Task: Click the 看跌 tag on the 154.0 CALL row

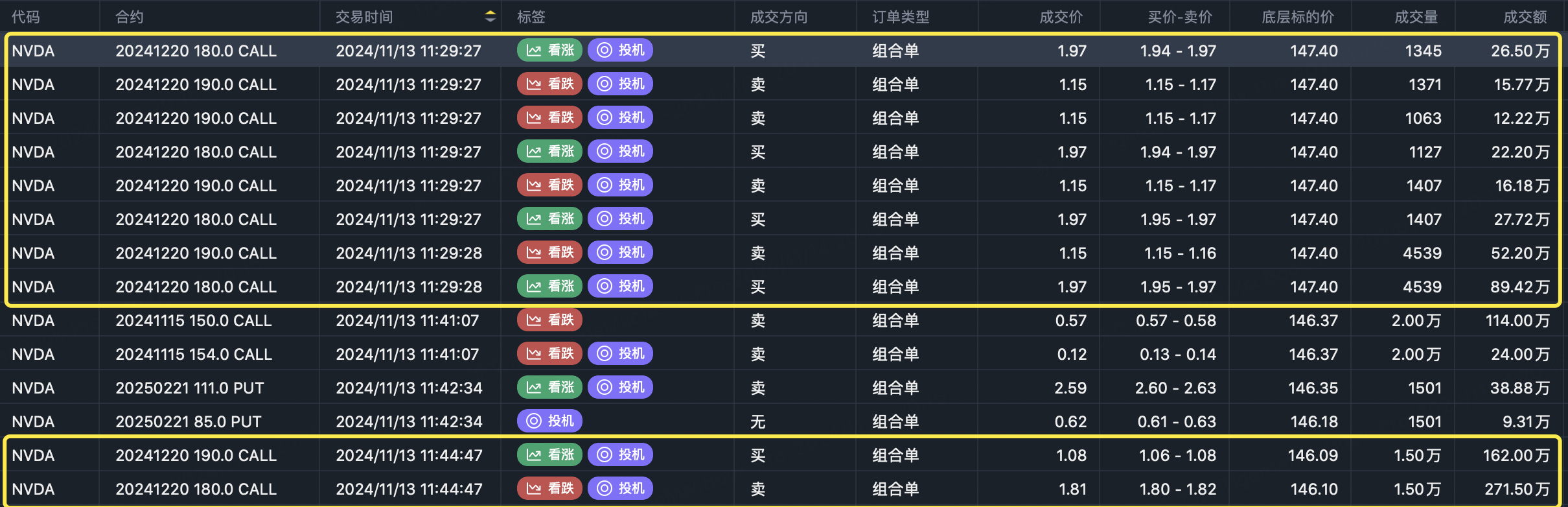Action: pyautogui.click(x=549, y=354)
